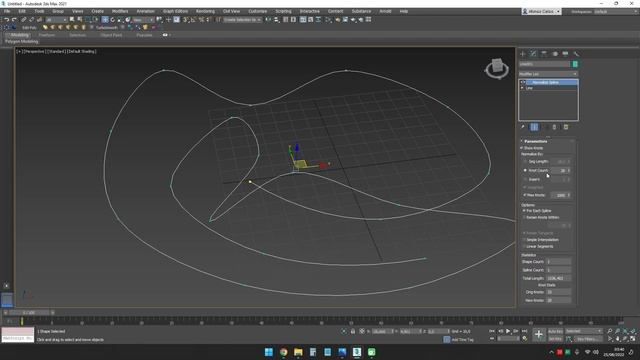Open the Modifiers menu
The image size is (640, 360).
coord(120,11)
